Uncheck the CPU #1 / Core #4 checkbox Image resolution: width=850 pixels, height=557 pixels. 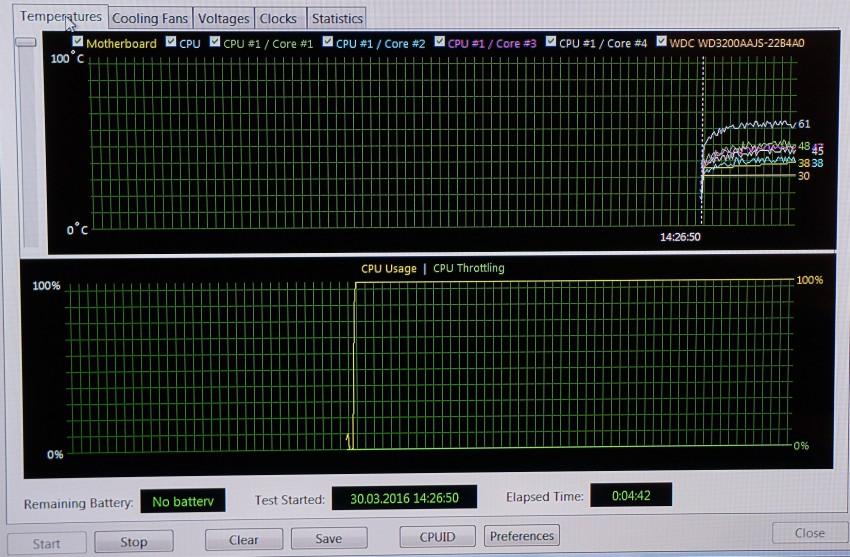(x=549, y=43)
